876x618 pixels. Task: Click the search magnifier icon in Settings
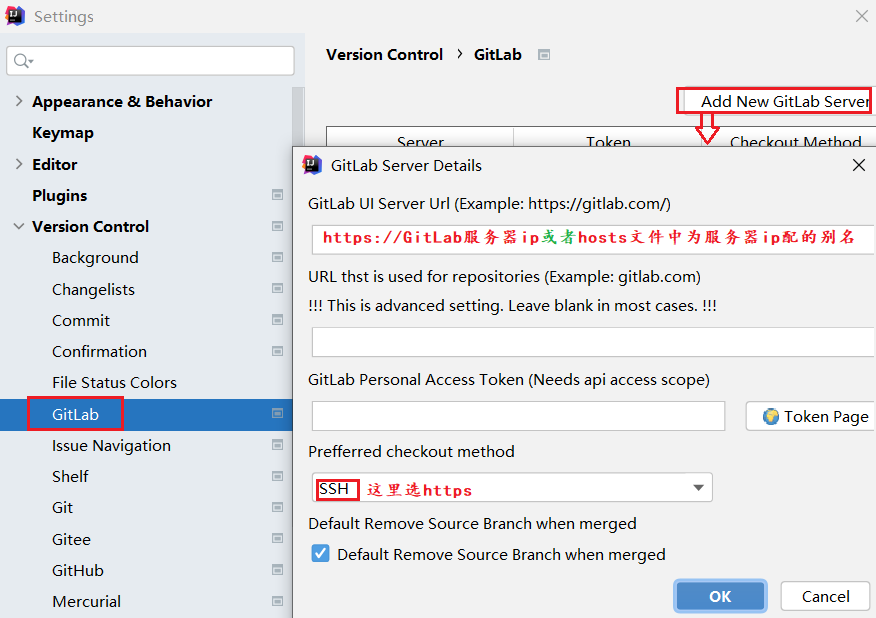pos(21,61)
